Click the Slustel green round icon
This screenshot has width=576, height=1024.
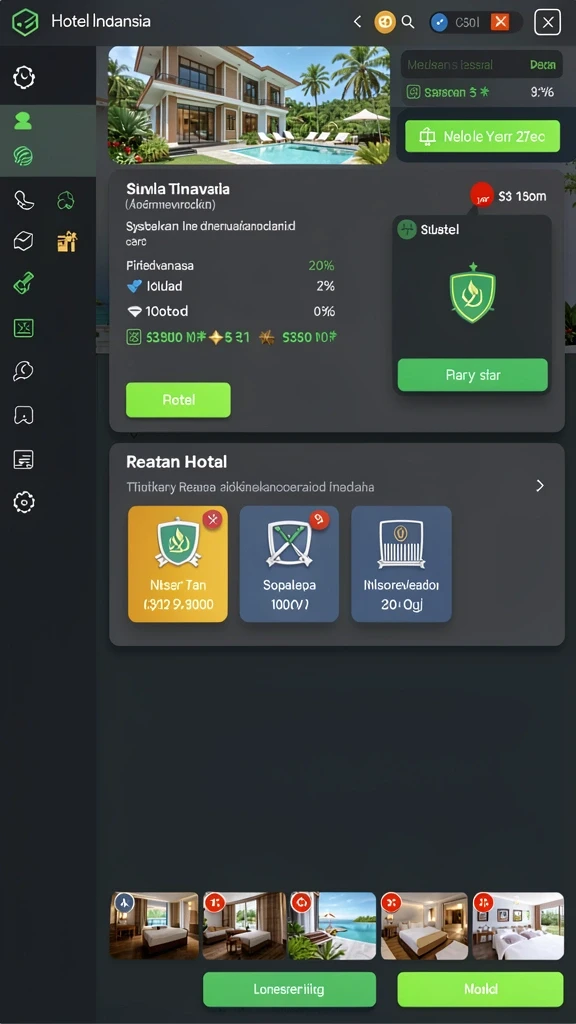407,229
